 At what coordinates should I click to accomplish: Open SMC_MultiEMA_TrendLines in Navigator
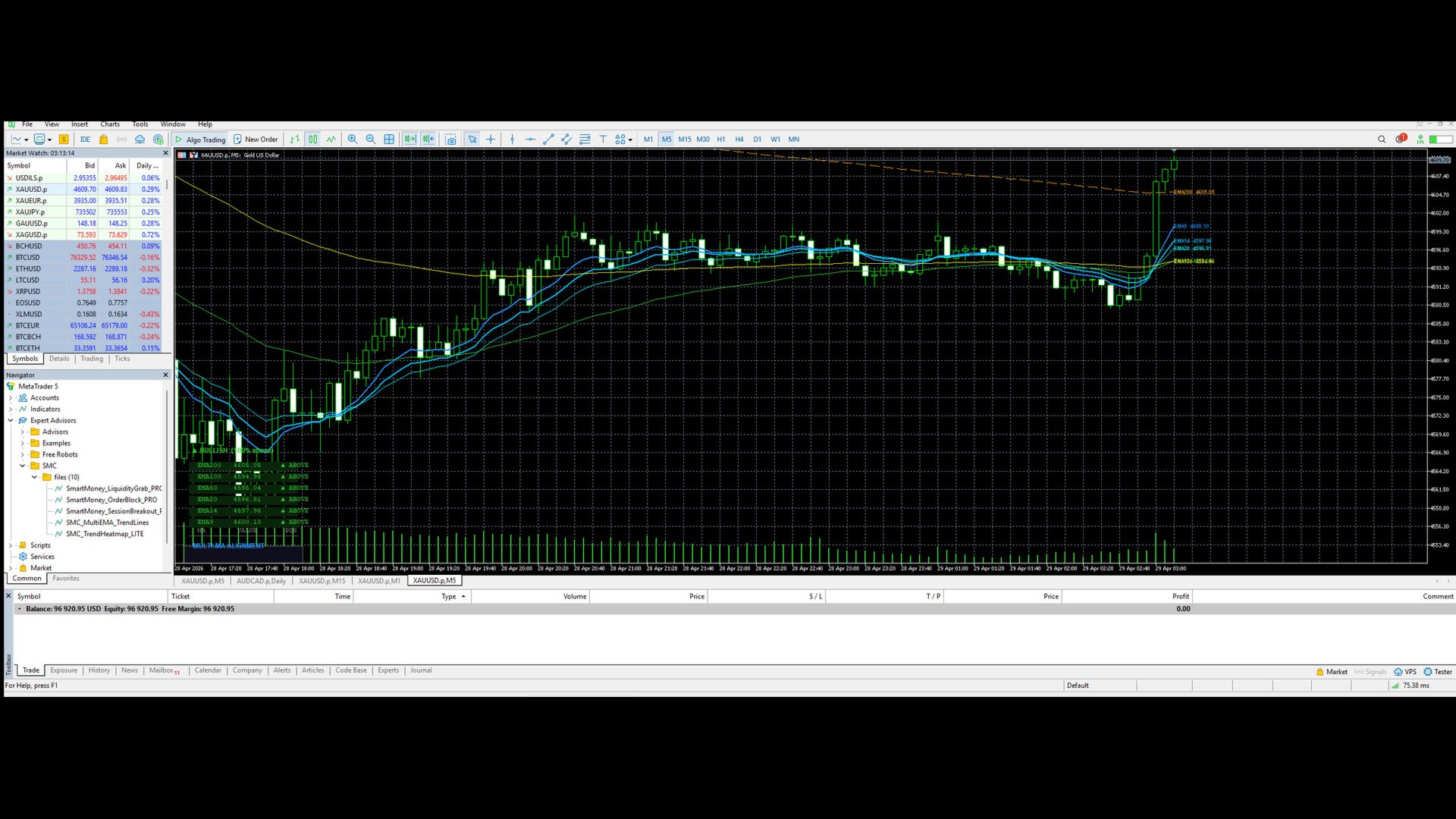click(107, 522)
